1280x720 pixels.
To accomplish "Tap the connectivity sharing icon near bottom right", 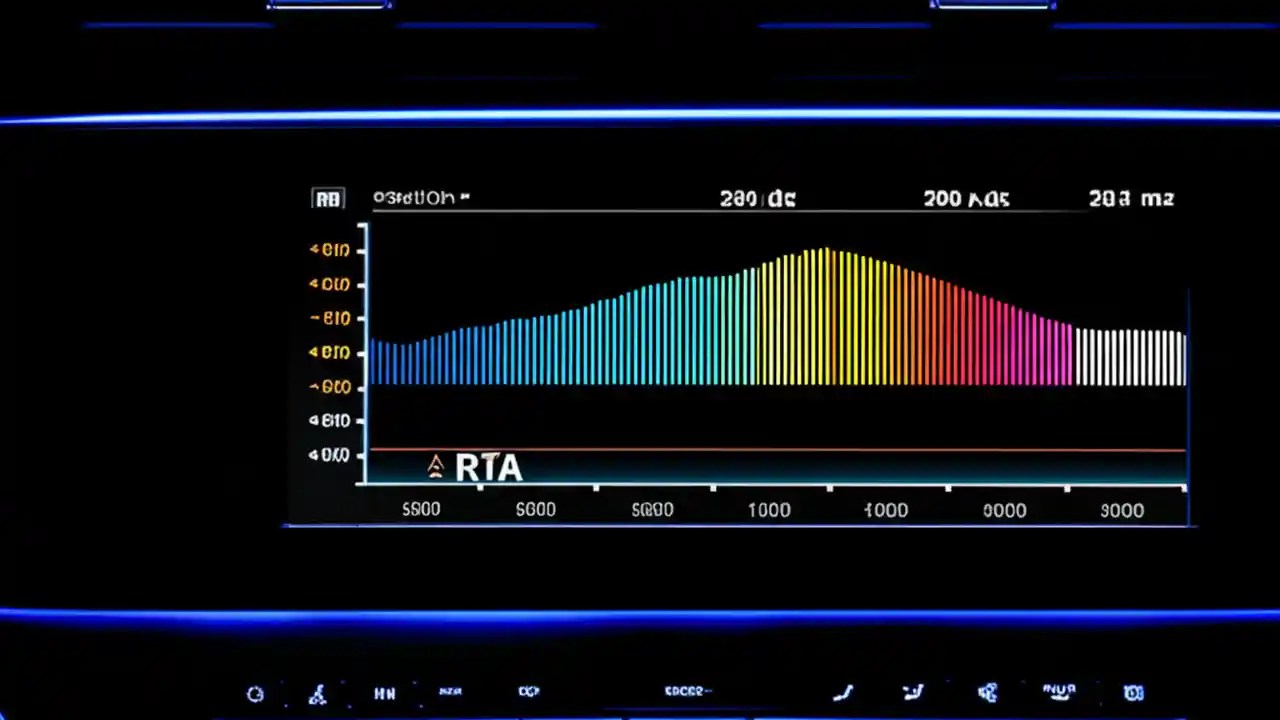I will 987,692.
